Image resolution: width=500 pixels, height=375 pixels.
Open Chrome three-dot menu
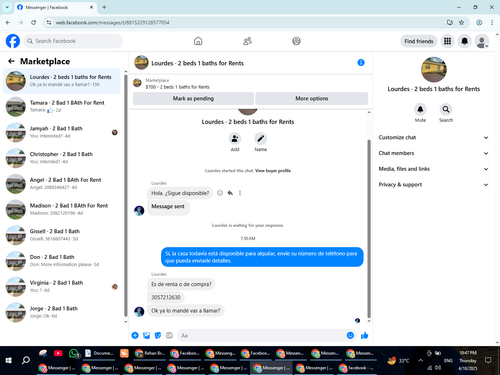click(x=492, y=22)
